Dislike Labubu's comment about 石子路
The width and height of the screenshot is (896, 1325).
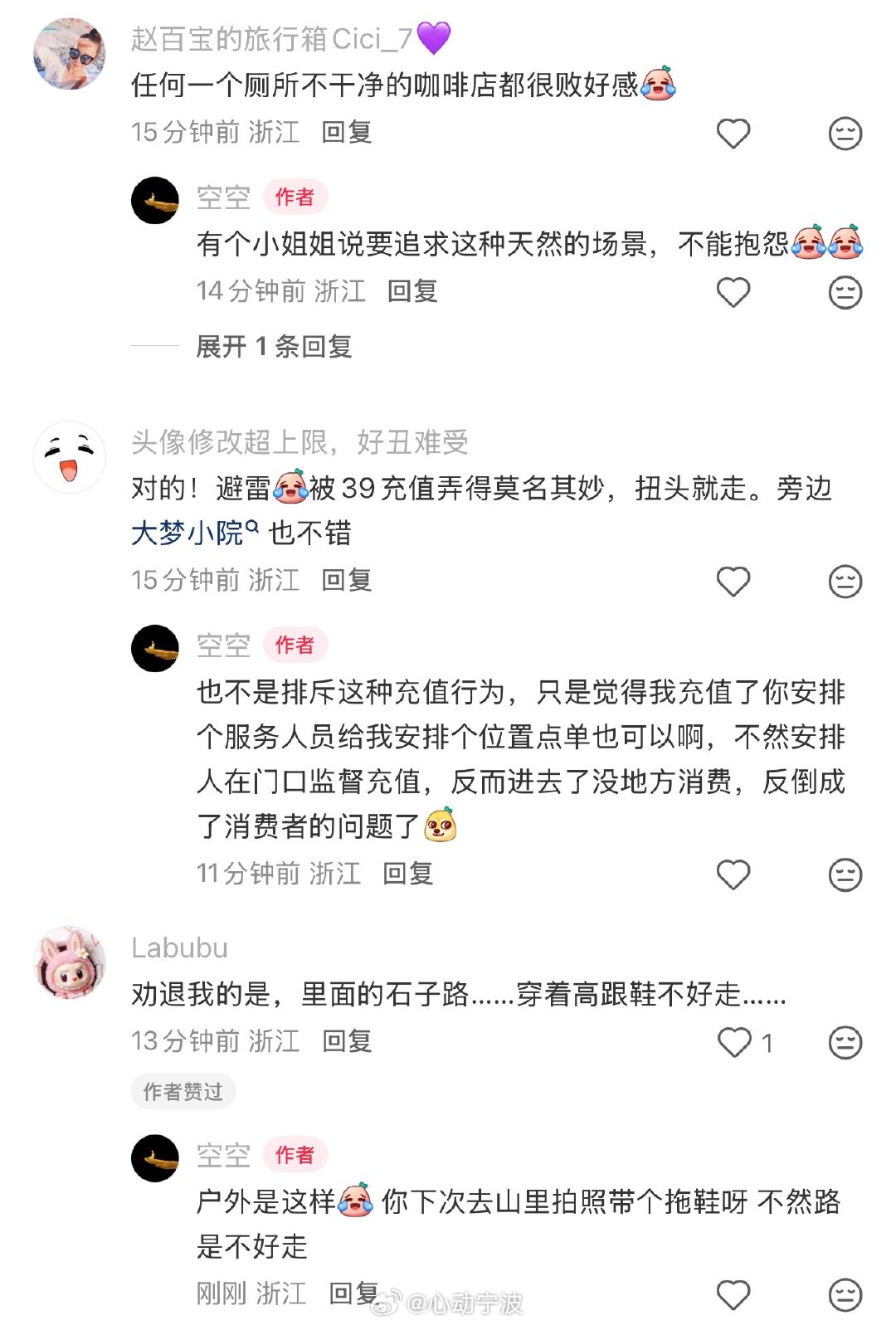[x=845, y=1042]
